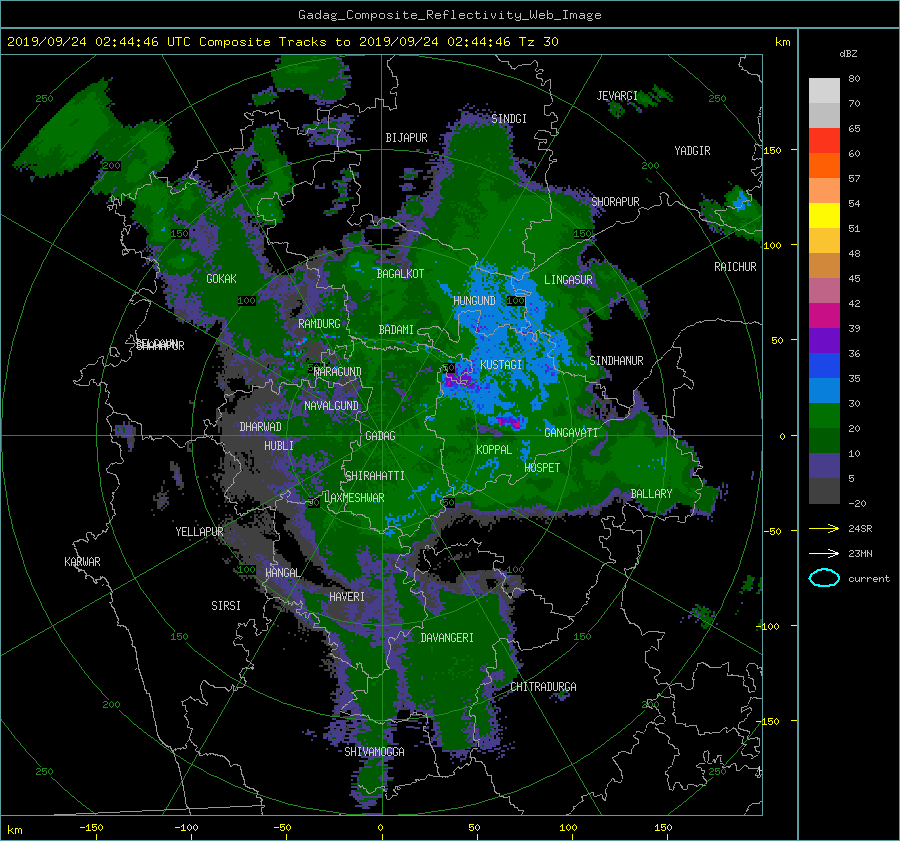The height and width of the screenshot is (841, 900).
Task: Click the 'BALLARY' city label
Action: [x=651, y=494]
